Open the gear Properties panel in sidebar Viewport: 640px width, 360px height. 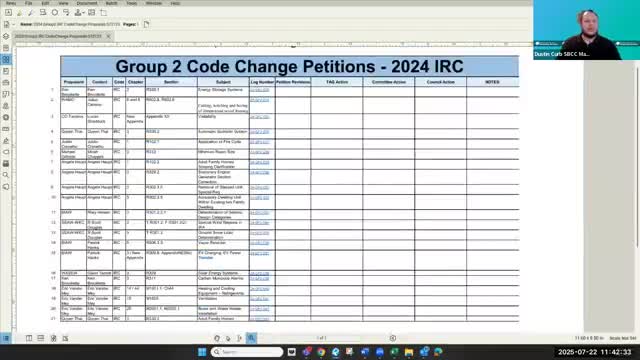[6, 118]
